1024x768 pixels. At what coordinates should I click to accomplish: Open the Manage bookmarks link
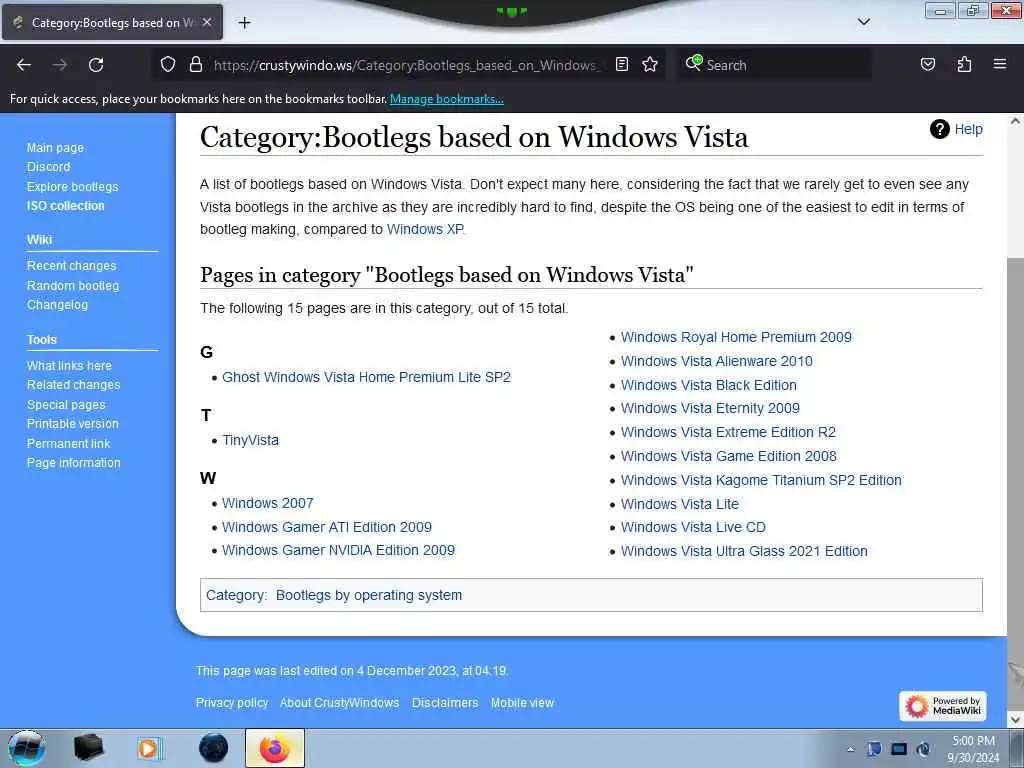[x=447, y=99]
